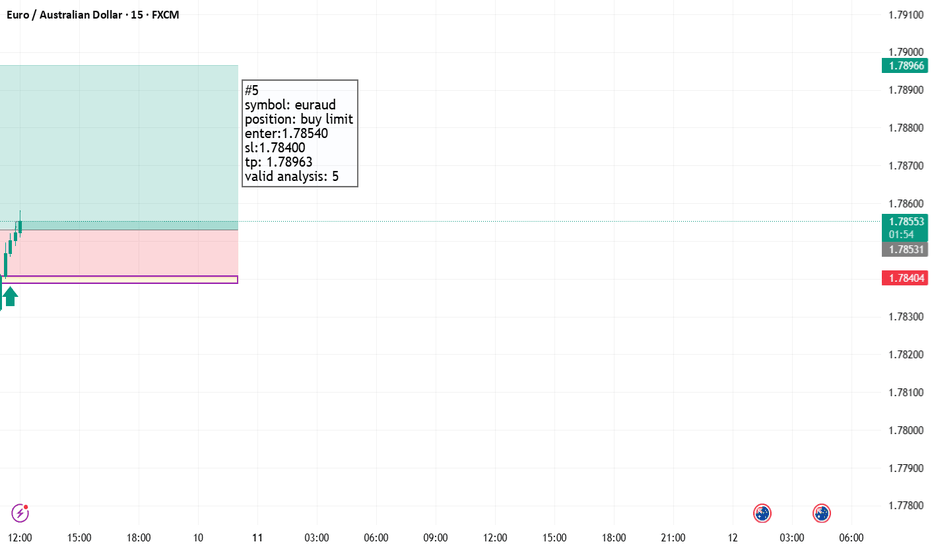
Task: Select the red stop-loss zone rectangle
Action: (119, 253)
